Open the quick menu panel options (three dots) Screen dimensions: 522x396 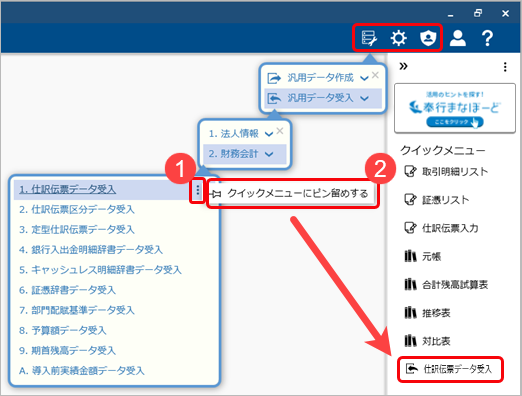pyautogui.click(x=505, y=67)
